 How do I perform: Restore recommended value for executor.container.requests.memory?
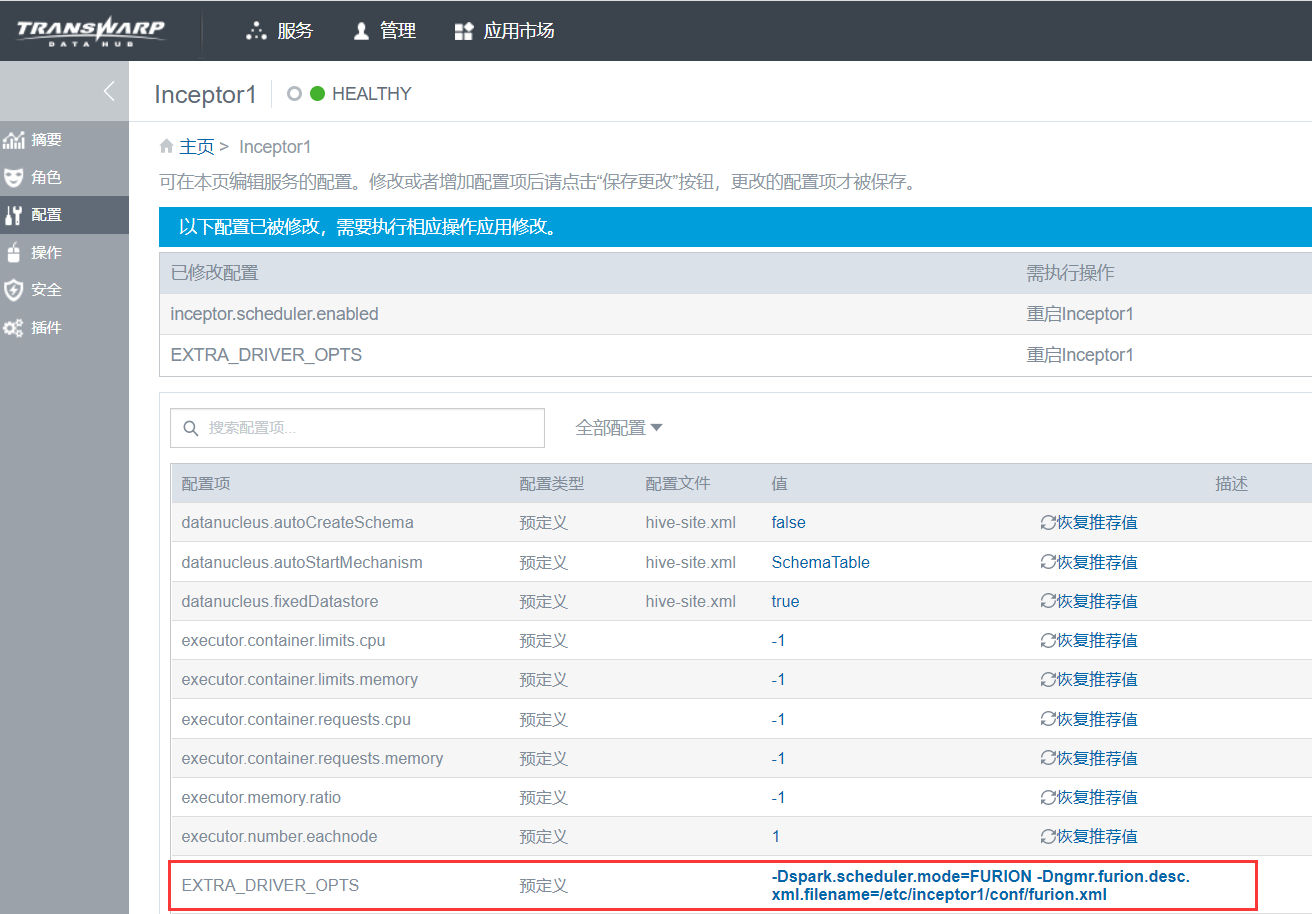[1089, 758]
